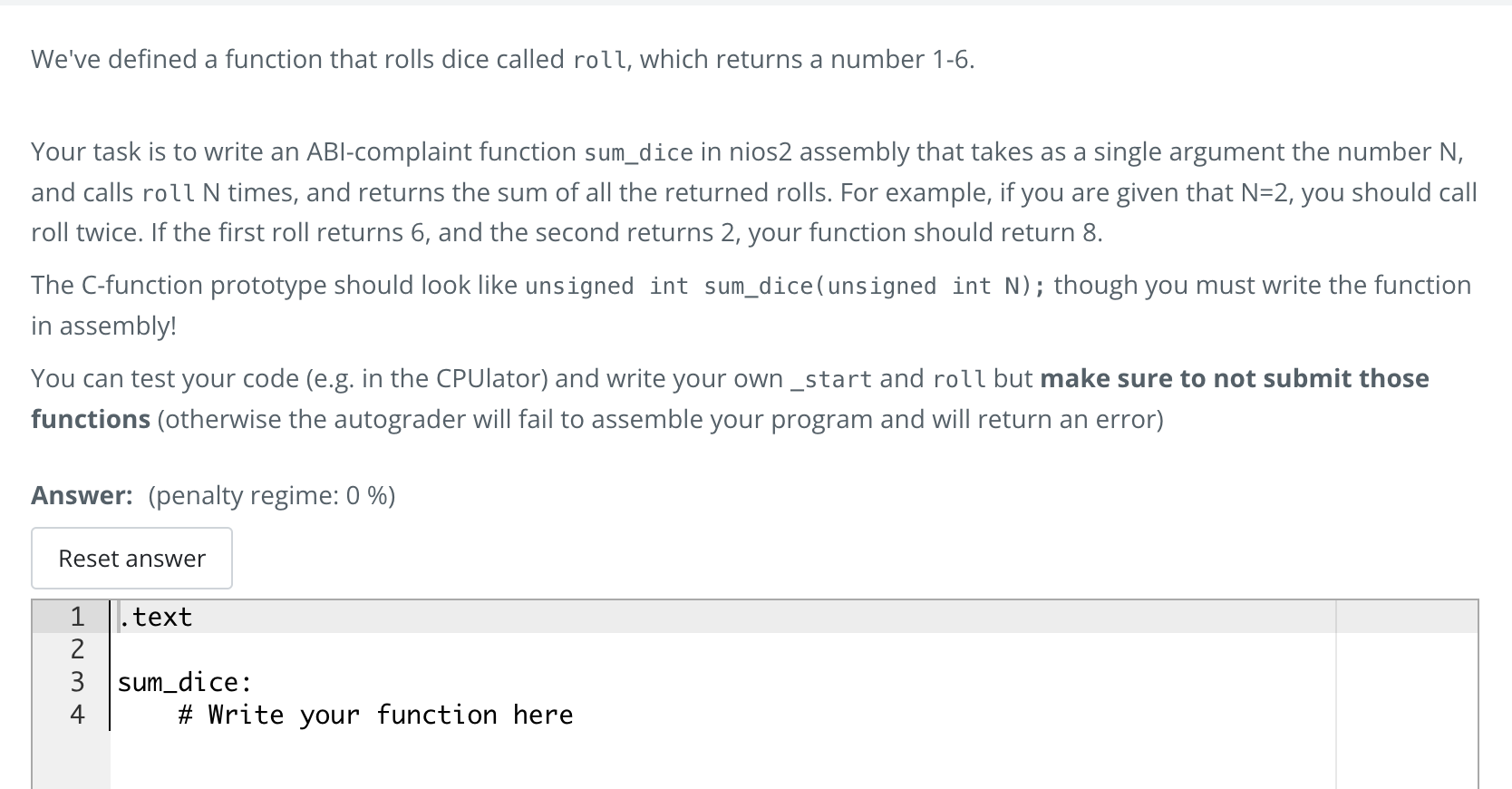Click the sum_dice: label on line 3
This screenshot has height=789, width=1512.
(184, 681)
